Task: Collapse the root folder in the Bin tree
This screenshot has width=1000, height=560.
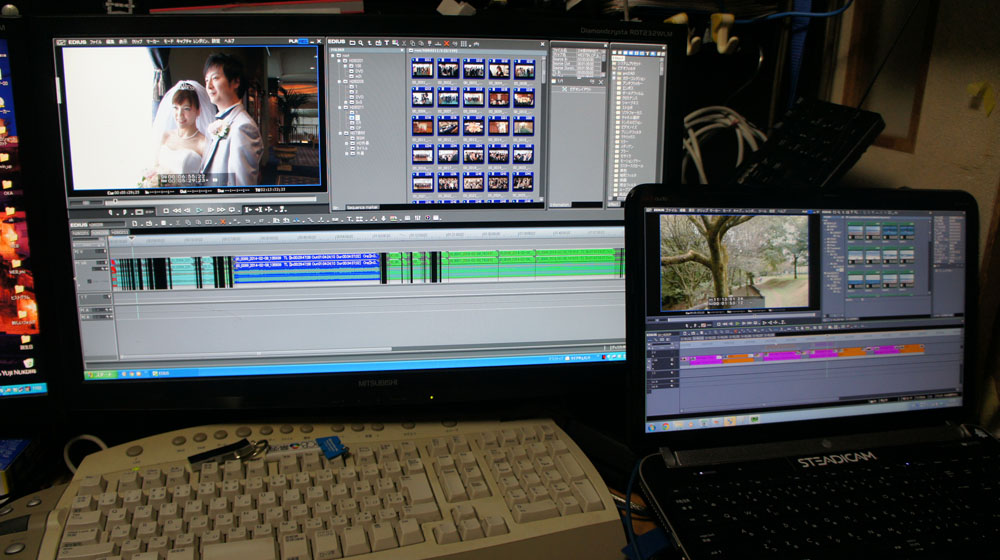Action: click(332, 55)
